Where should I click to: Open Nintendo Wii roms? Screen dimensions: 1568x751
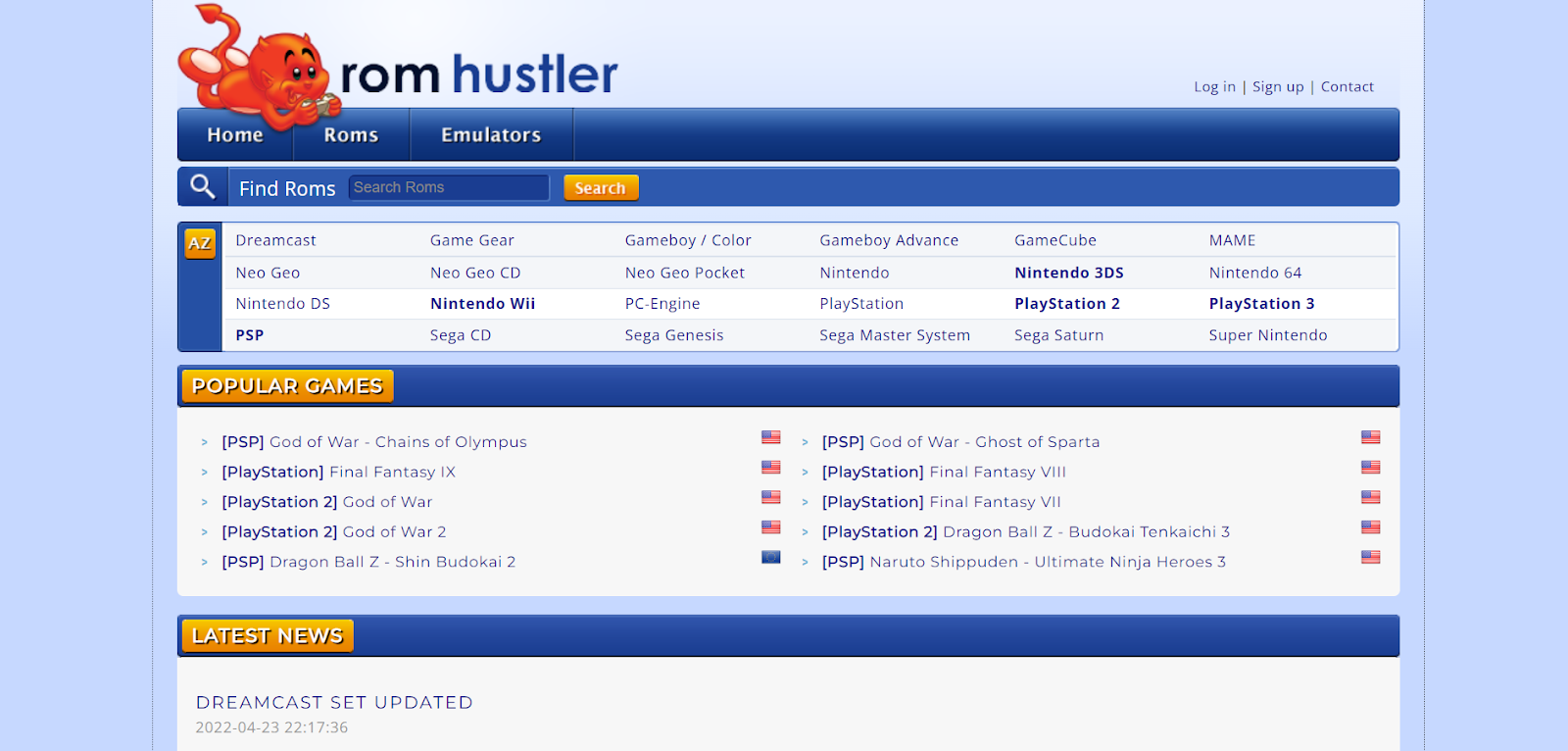click(483, 304)
